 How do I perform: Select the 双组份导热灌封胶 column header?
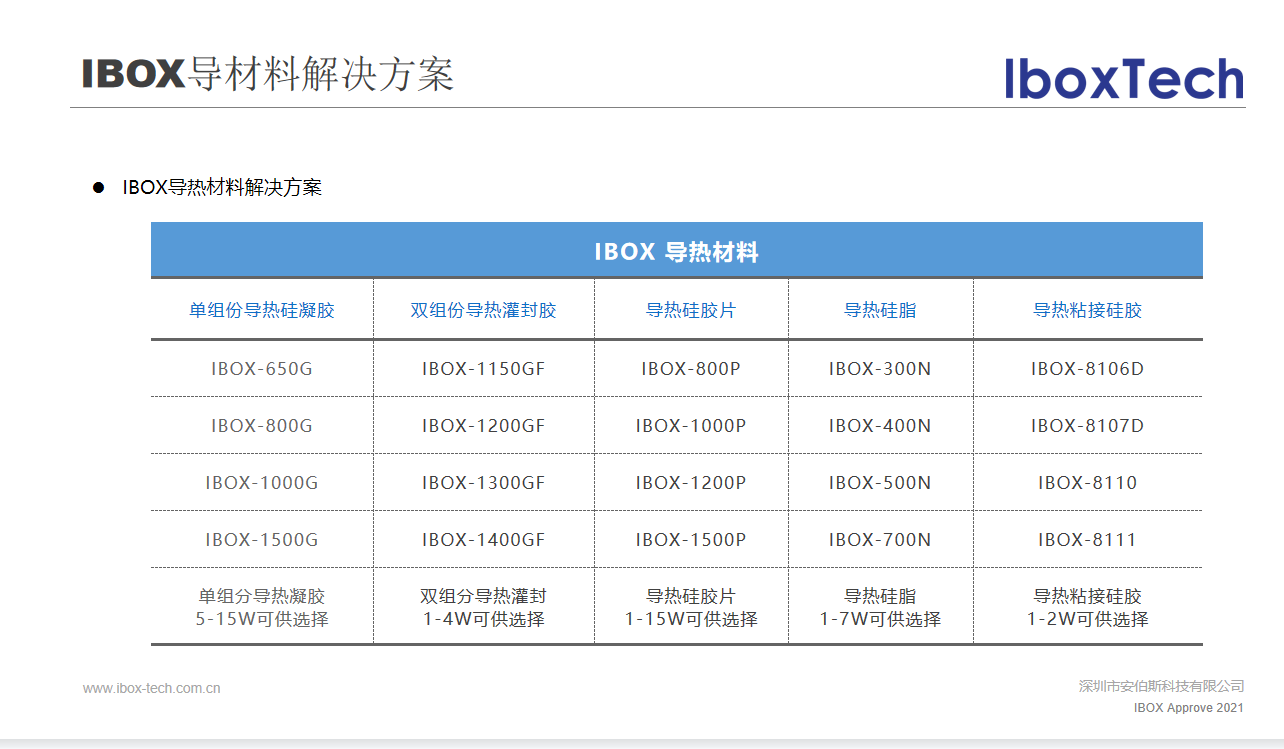(483, 310)
